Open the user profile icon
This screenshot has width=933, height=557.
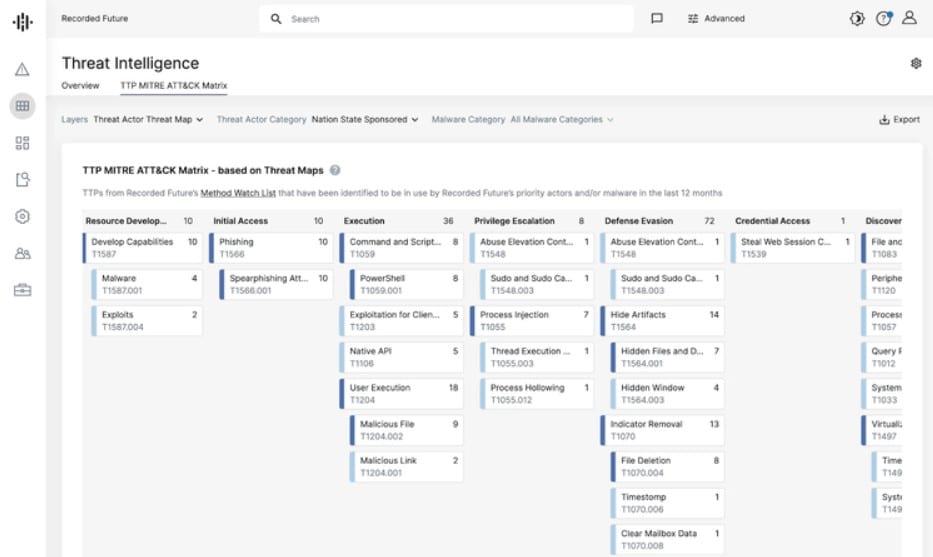click(x=909, y=18)
